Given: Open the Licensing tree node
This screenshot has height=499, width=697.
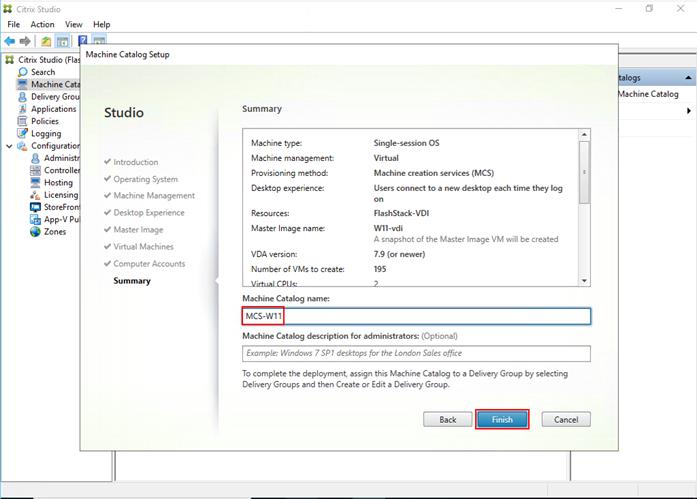Looking at the screenshot, I should pyautogui.click(x=54, y=195).
